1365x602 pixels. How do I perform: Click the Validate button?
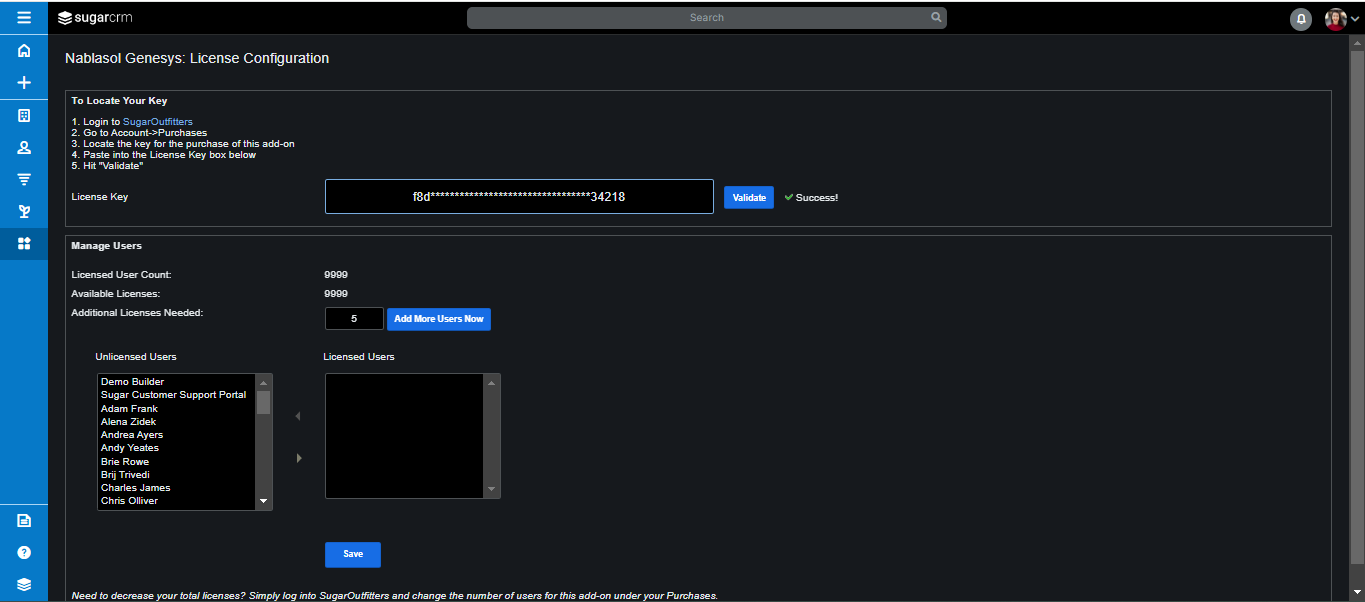click(x=749, y=198)
